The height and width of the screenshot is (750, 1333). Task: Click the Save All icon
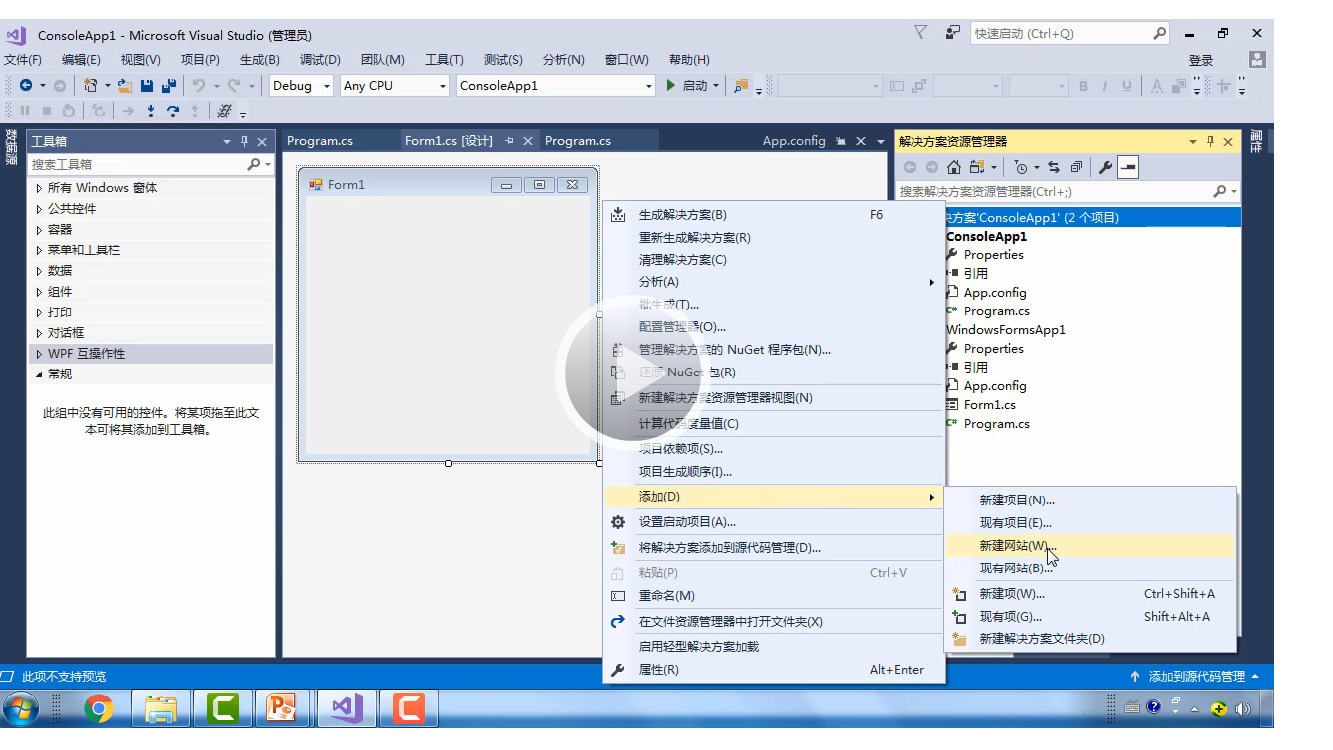click(169, 86)
